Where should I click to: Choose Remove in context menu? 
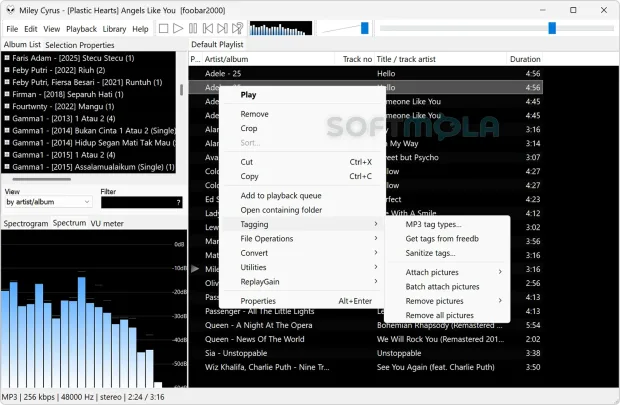tap(302, 114)
